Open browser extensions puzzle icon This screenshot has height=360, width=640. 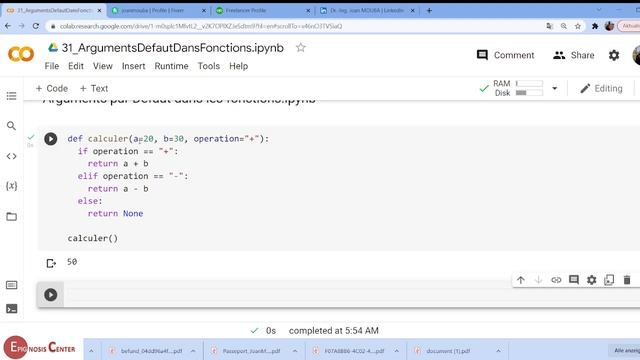tap(595, 26)
